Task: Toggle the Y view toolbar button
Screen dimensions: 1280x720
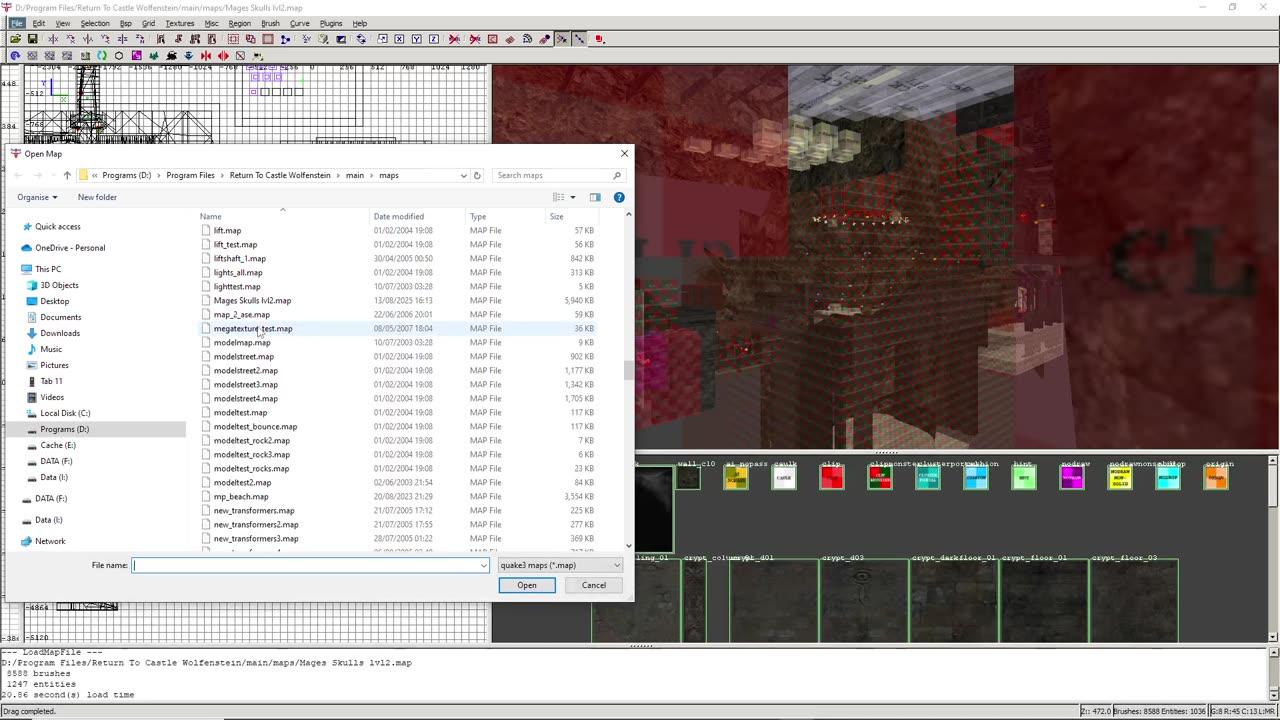Action: pos(416,39)
